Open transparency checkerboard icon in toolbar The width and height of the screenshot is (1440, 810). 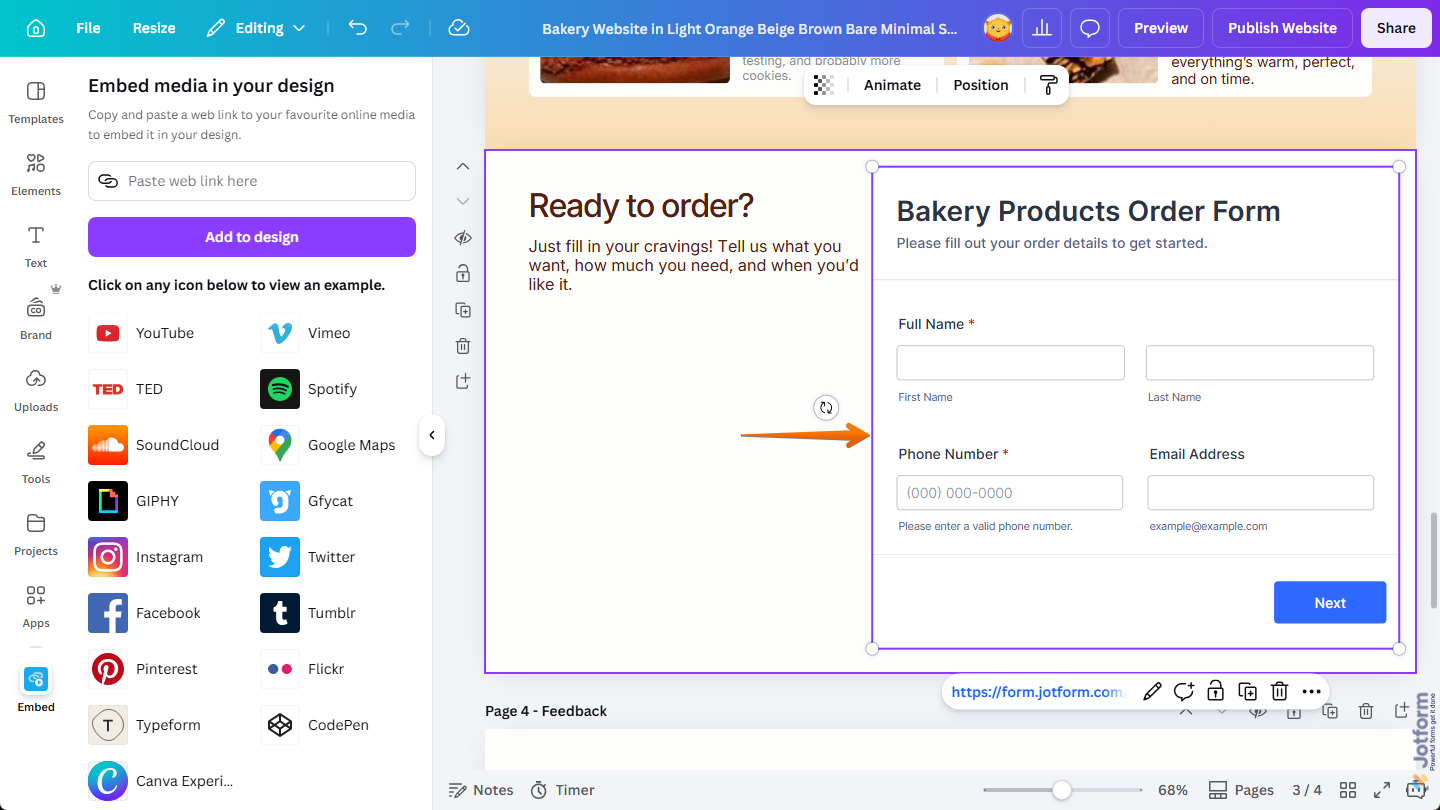pyautogui.click(x=824, y=85)
